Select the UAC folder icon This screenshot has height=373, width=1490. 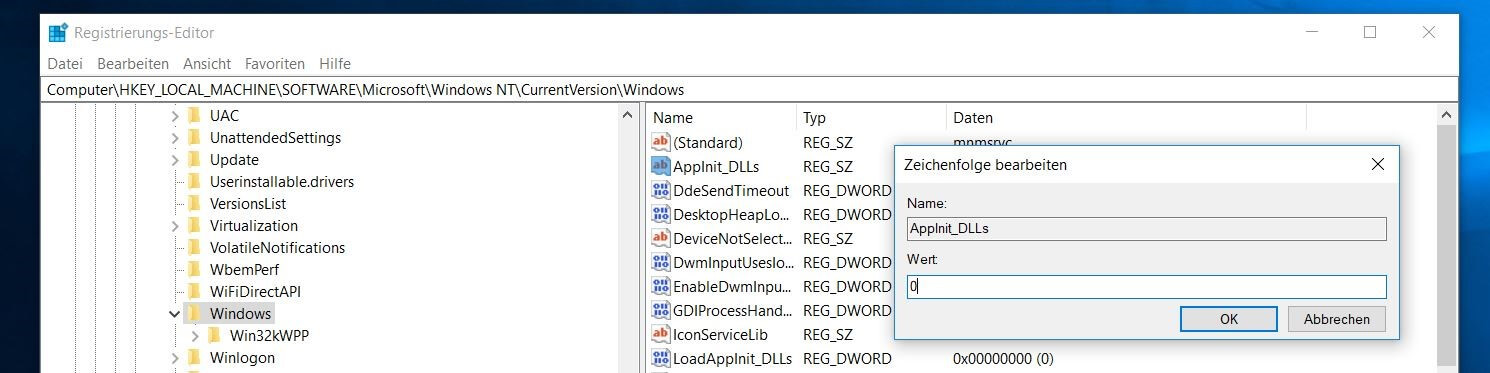194,116
